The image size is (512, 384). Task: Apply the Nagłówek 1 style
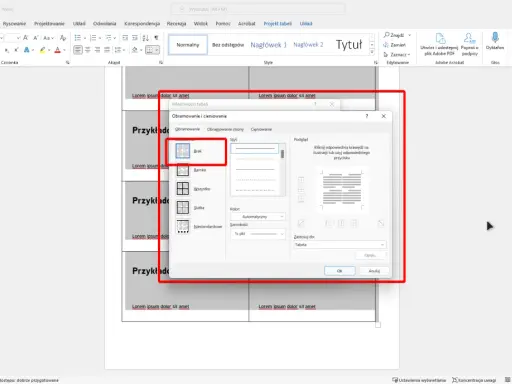(268, 45)
